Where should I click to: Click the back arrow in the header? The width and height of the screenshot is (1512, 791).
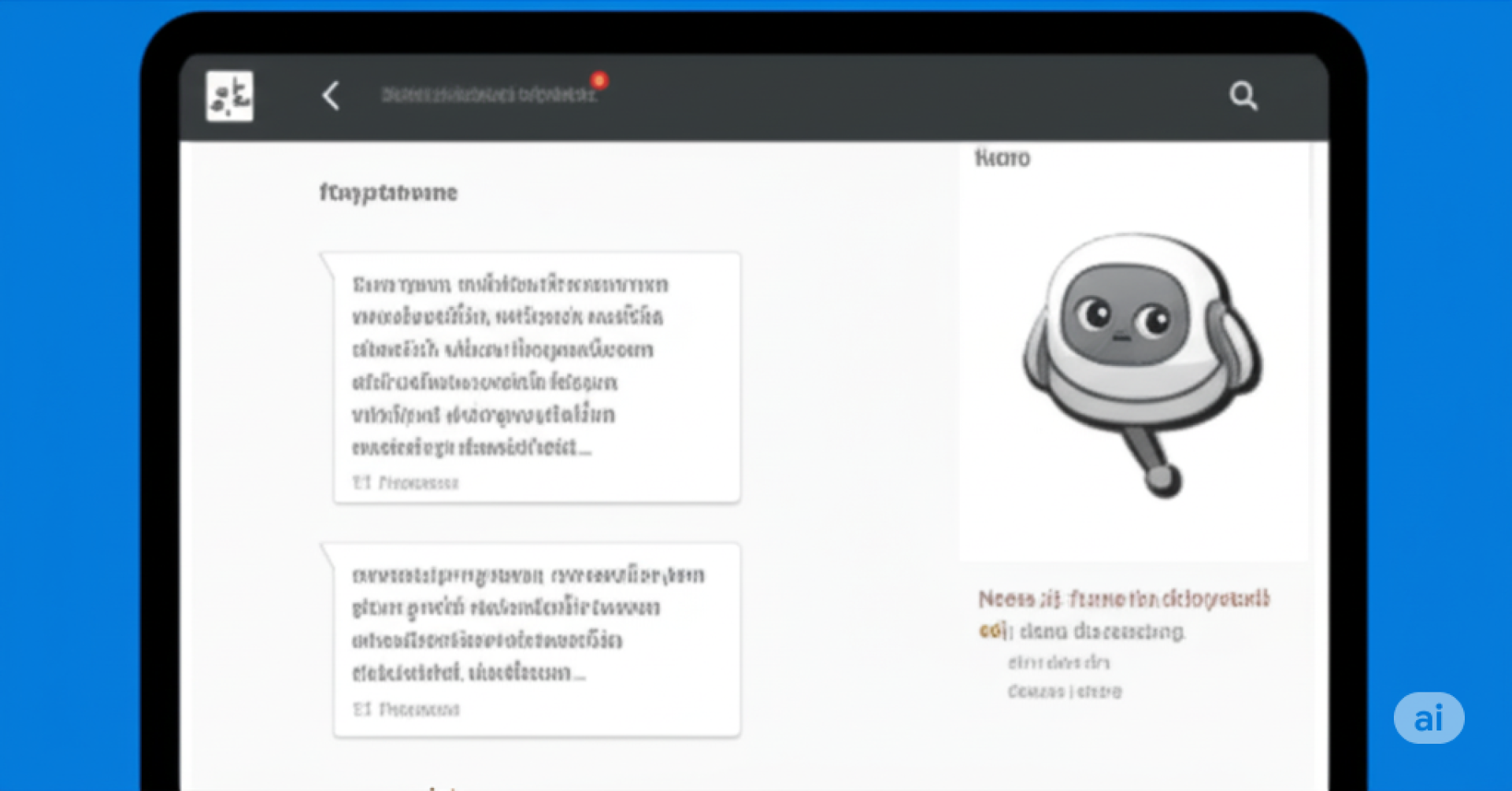(331, 96)
